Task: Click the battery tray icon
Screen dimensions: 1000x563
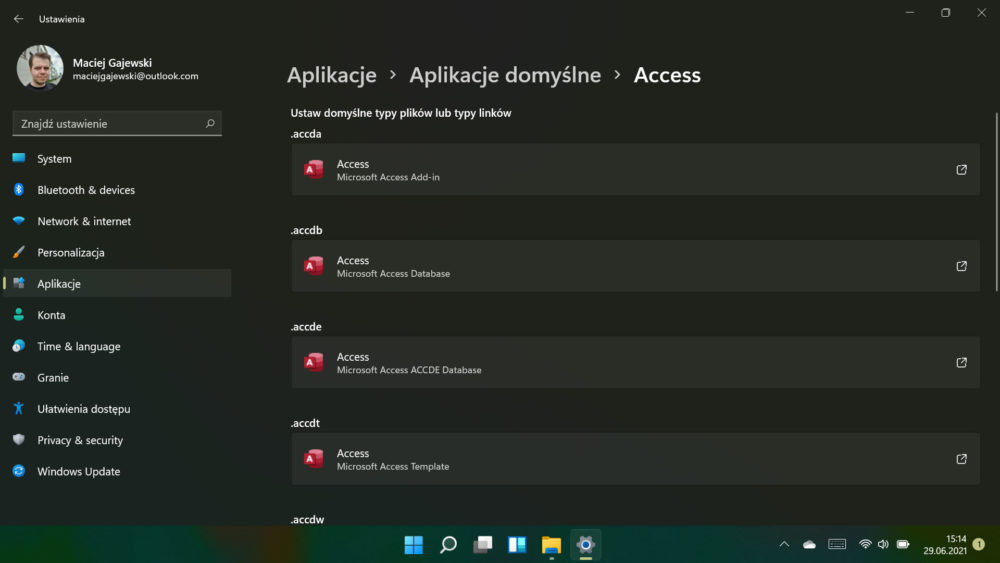Action: pyautogui.click(x=903, y=545)
